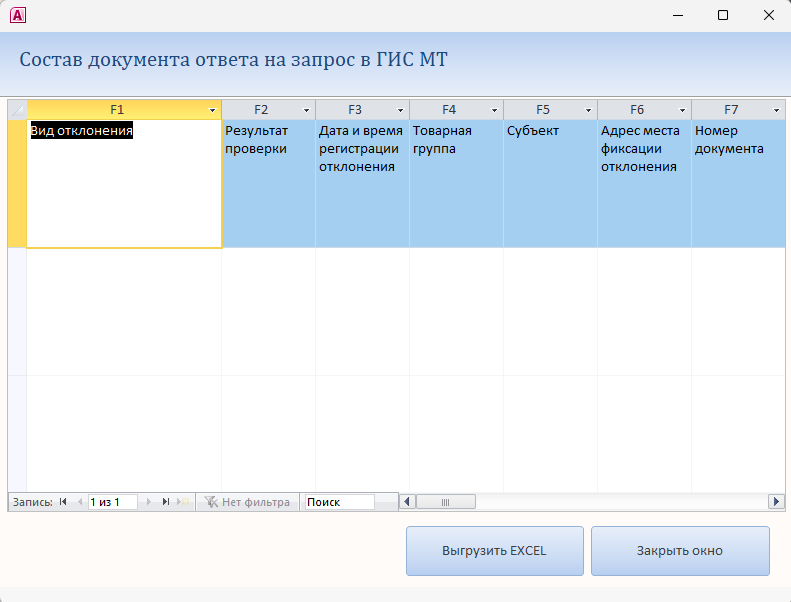Click the 'Адрес места фиксации отклонения' cell
The image size is (791, 602).
point(645,184)
